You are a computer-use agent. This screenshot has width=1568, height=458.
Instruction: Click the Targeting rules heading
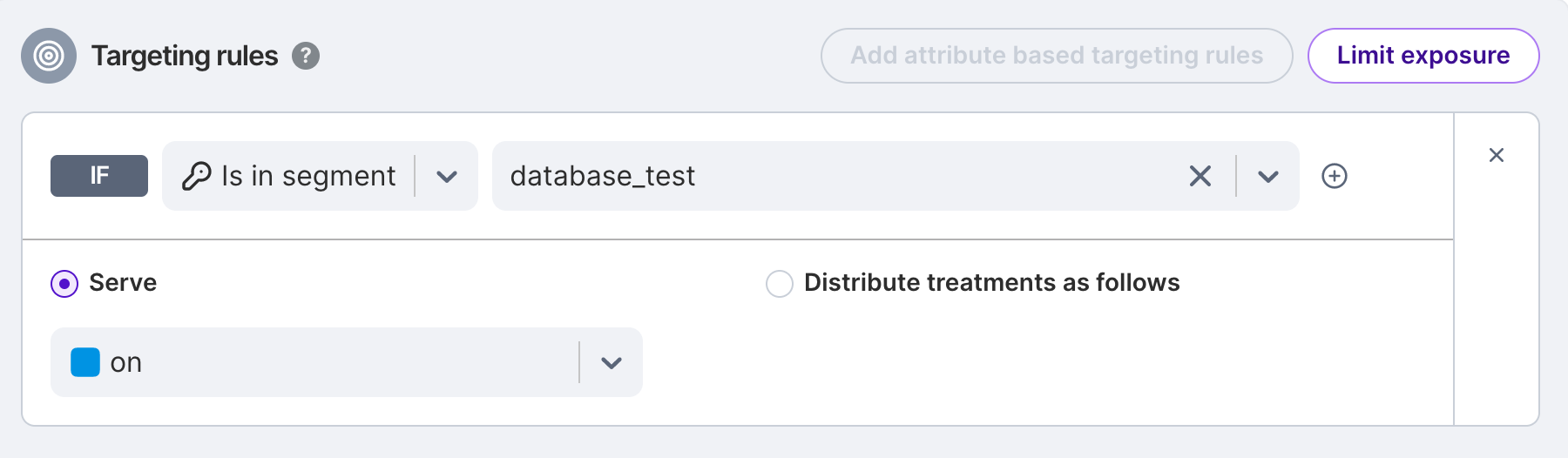tap(185, 56)
